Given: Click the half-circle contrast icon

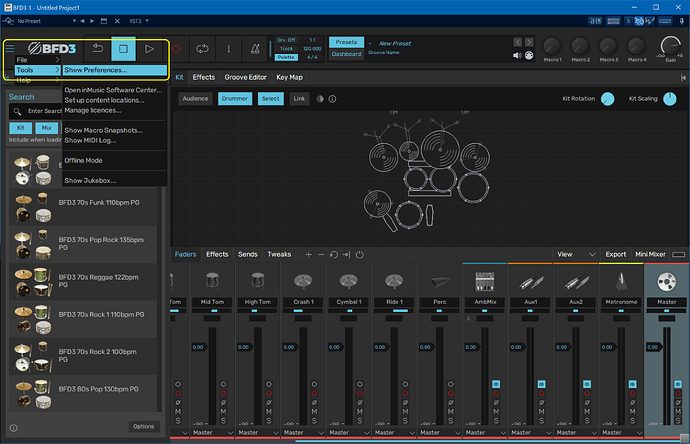Looking at the screenshot, I should [320, 99].
